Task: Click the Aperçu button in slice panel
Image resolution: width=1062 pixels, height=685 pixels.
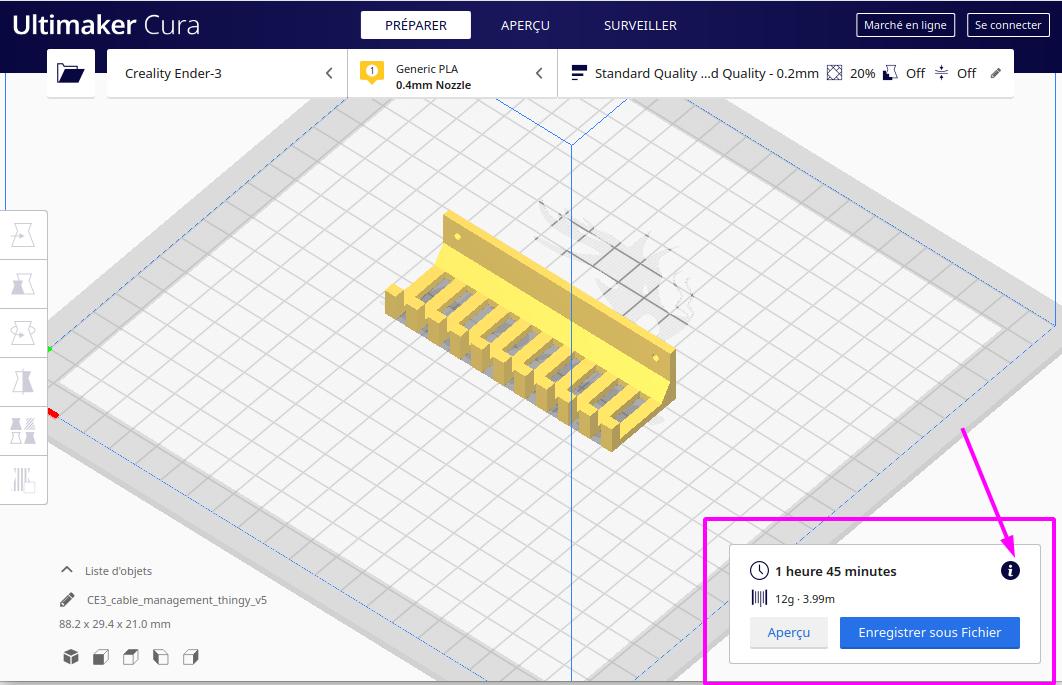Action: tap(788, 632)
